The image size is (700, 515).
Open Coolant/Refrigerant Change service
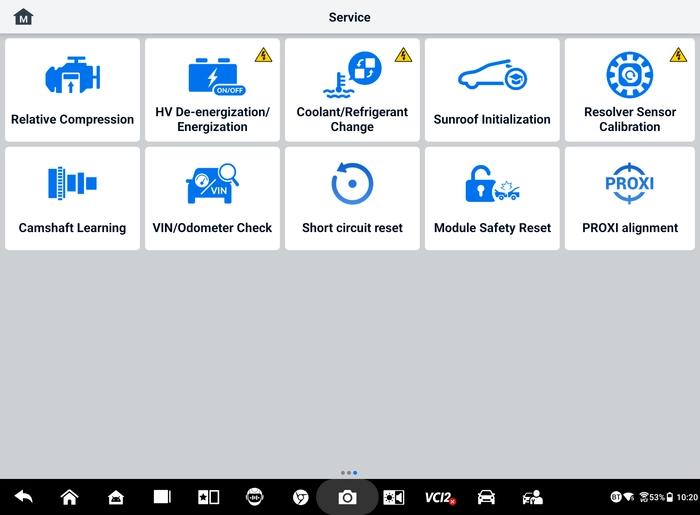pos(352,90)
